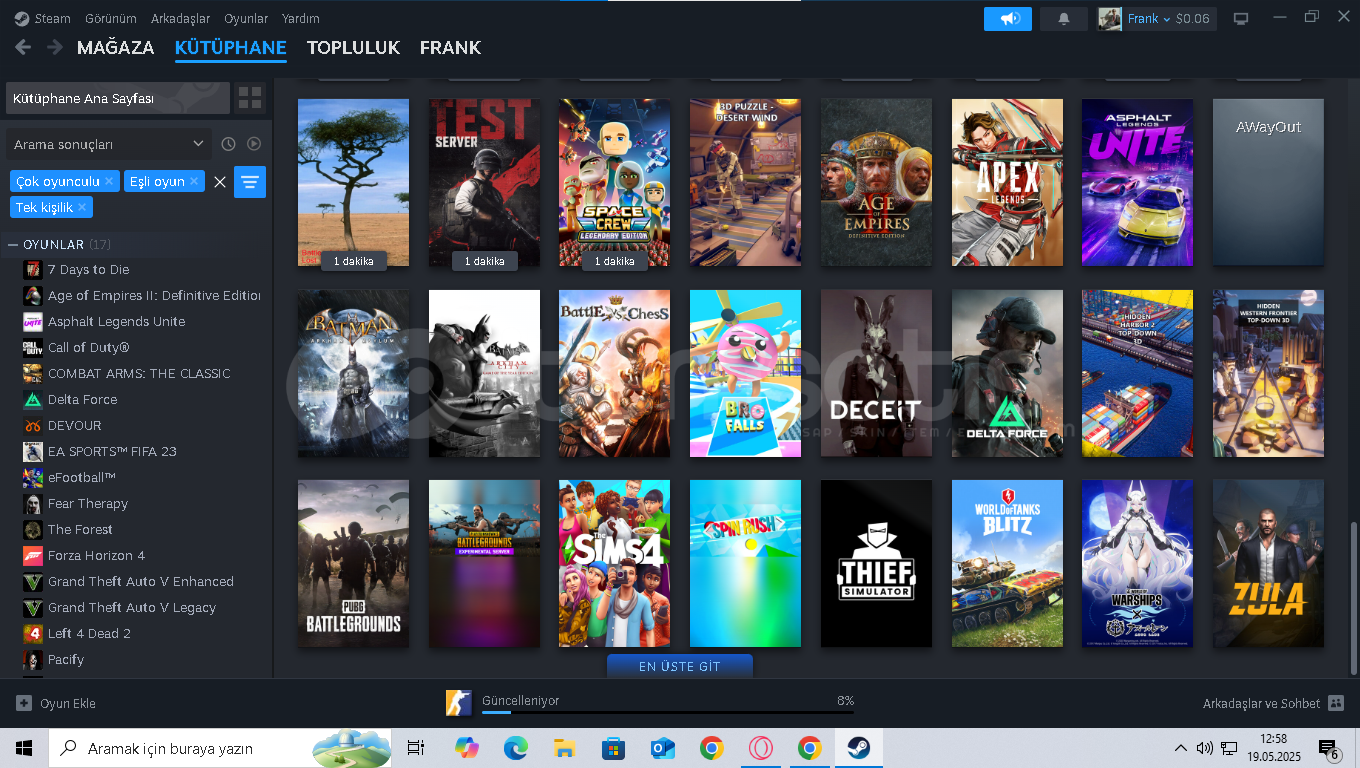Open the World of Tanks Blitz cover
The width and height of the screenshot is (1360, 768).
click(x=1007, y=563)
